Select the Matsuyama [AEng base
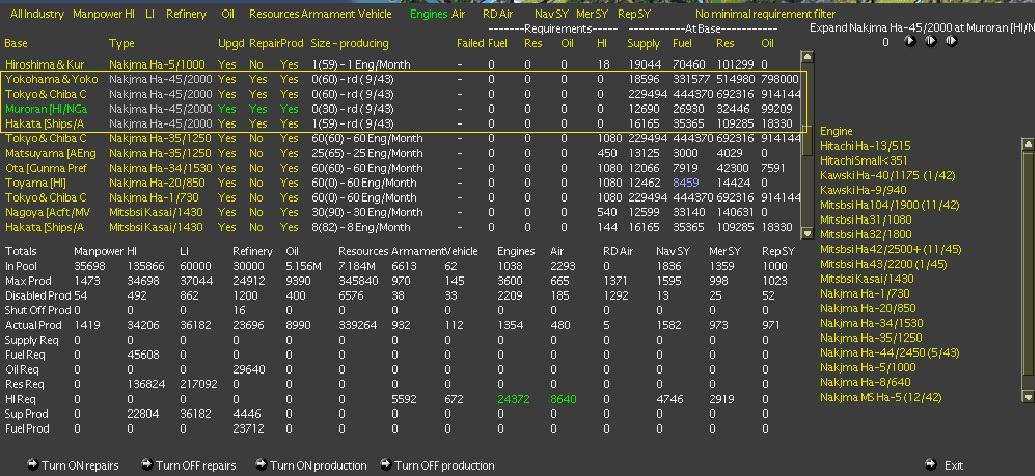 50,153
